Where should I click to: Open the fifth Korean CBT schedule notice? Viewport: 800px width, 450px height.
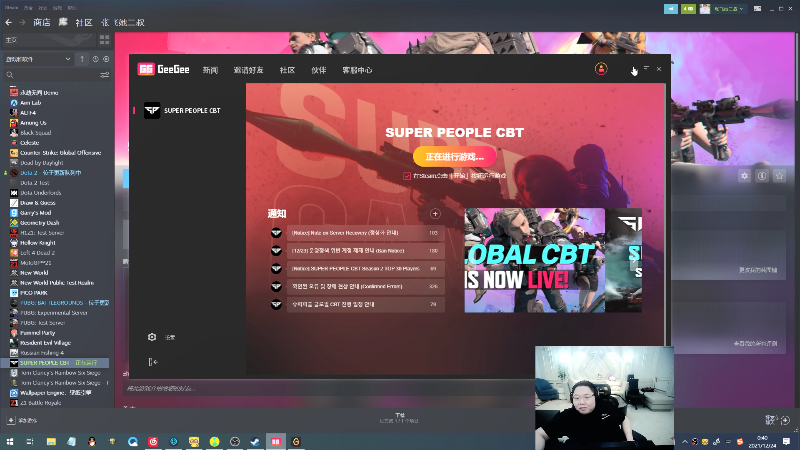pyautogui.click(x=365, y=304)
